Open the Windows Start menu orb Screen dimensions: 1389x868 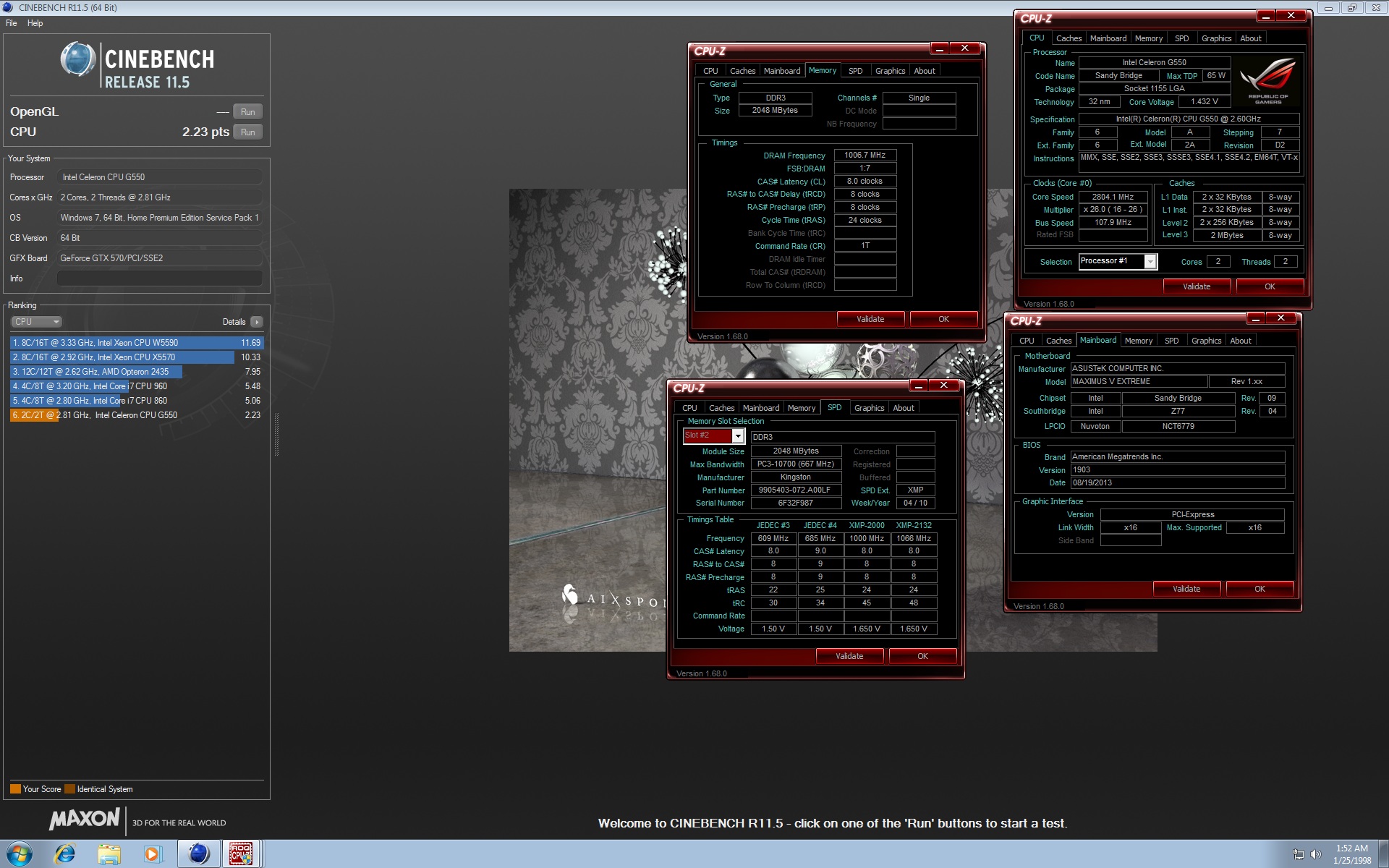tap(20, 854)
